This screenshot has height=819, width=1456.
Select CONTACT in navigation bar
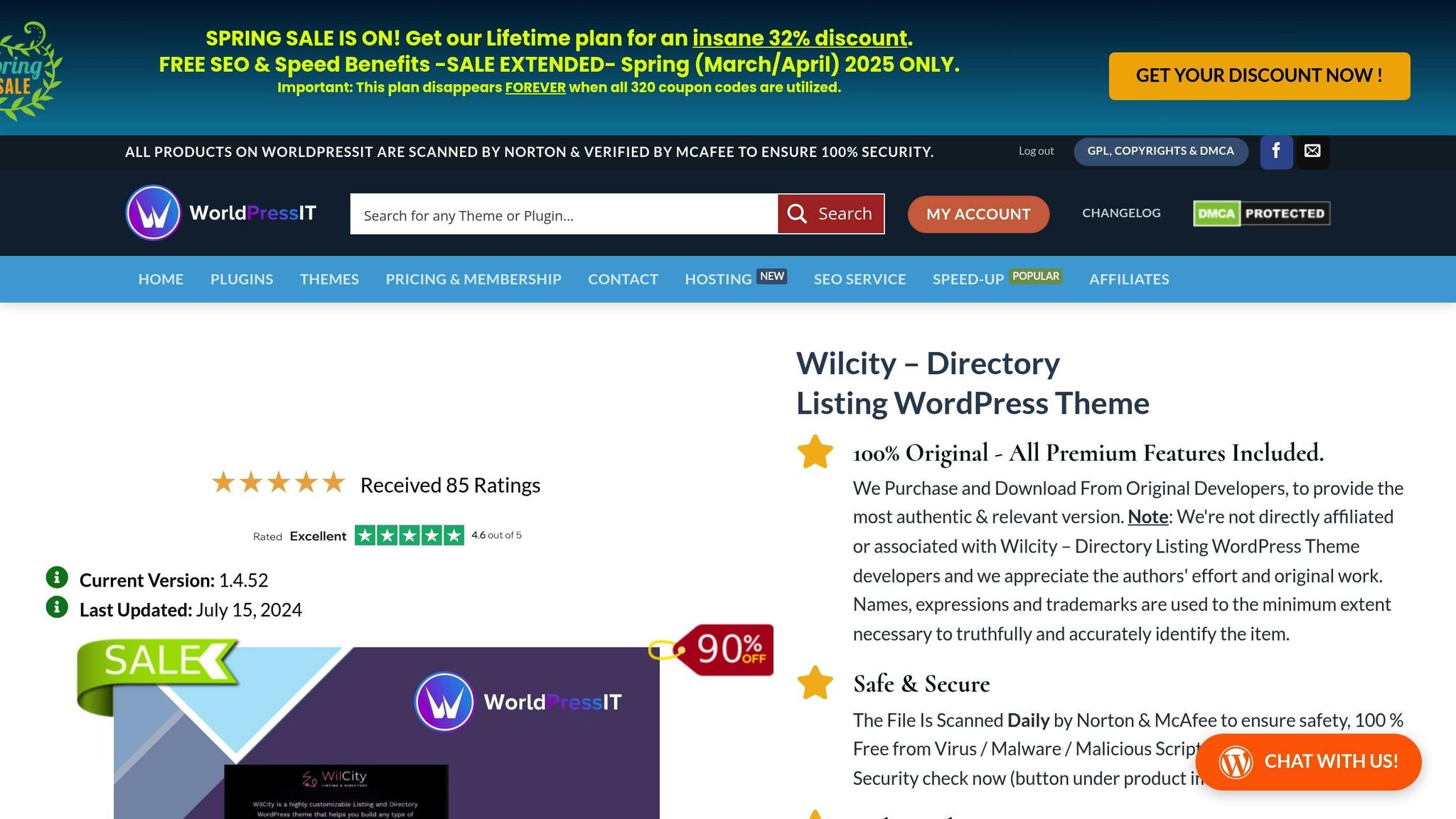(623, 279)
